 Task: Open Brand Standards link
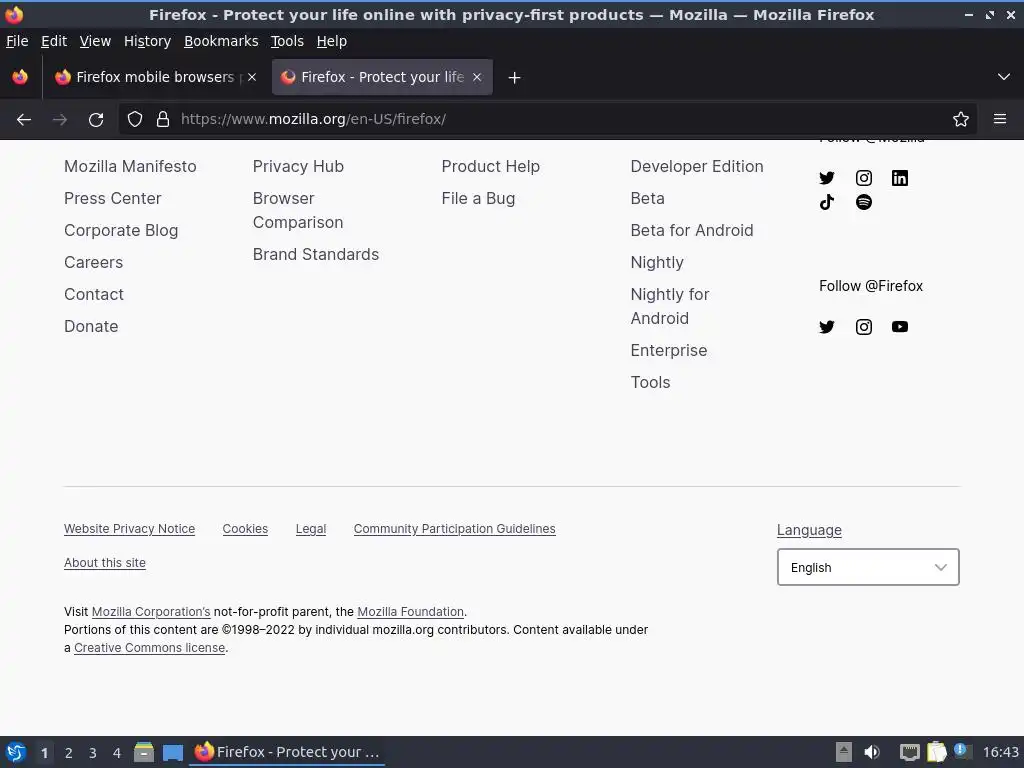coord(315,255)
